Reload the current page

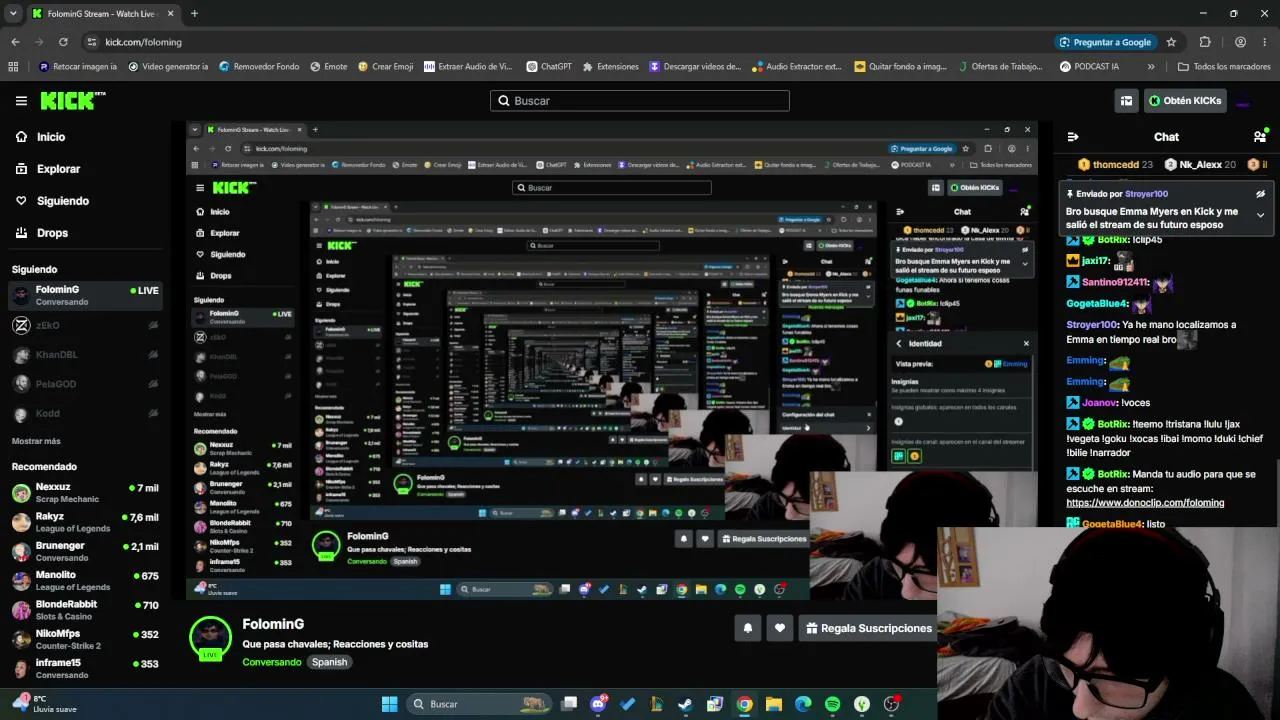coord(63,42)
